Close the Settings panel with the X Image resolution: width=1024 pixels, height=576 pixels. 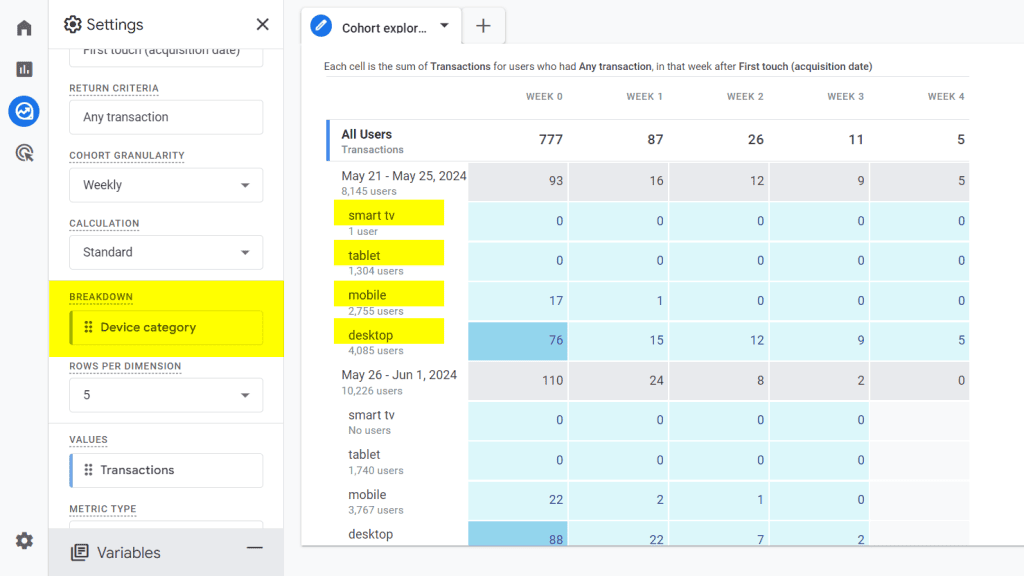(x=262, y=24)
